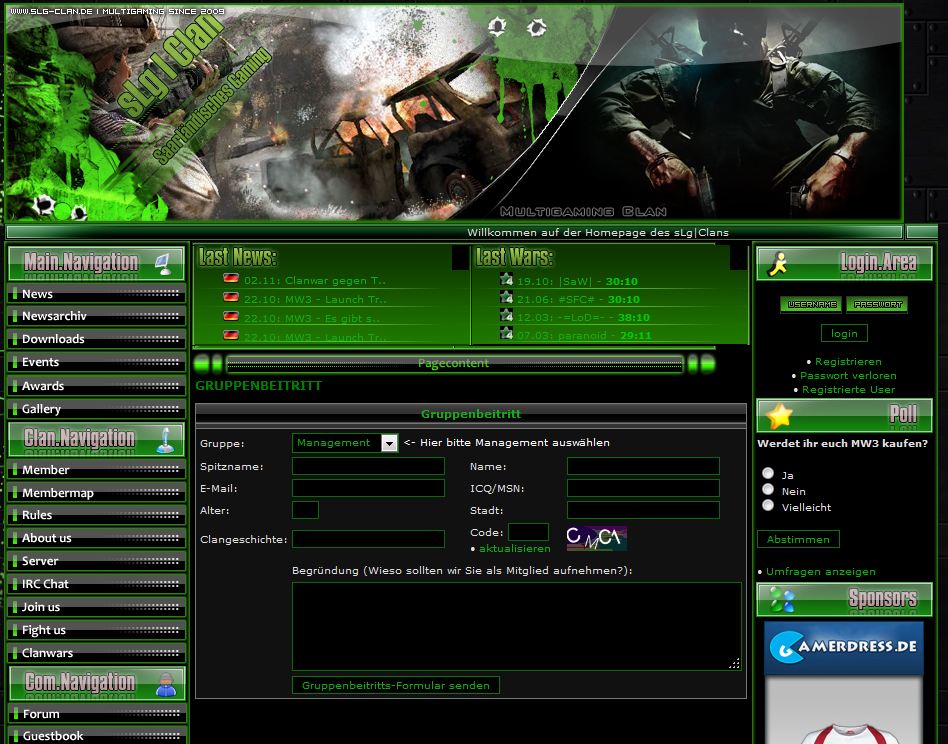Screen dimensions: 948x744
Task: Click the monitor icon in Main.Navigation header
Action: pyautogui.click(x=163, y=263)
